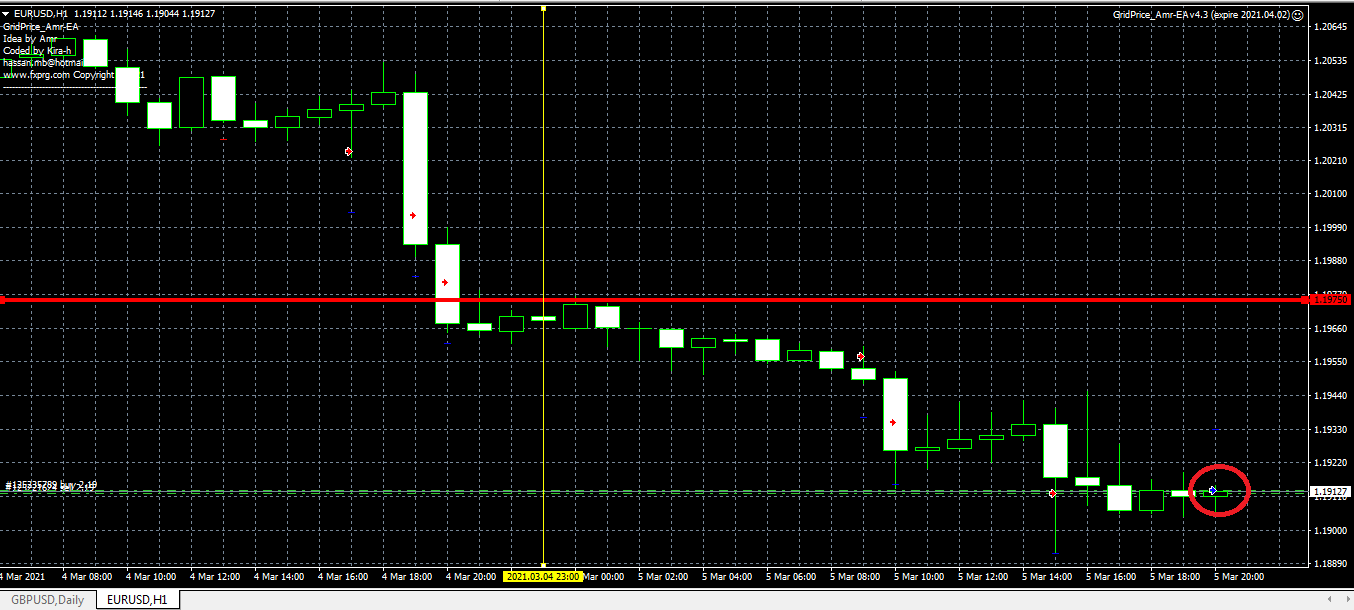Click the red 1.19750 price label
The height and width of the screenshot is (610, 1354).
(1329, 300)
